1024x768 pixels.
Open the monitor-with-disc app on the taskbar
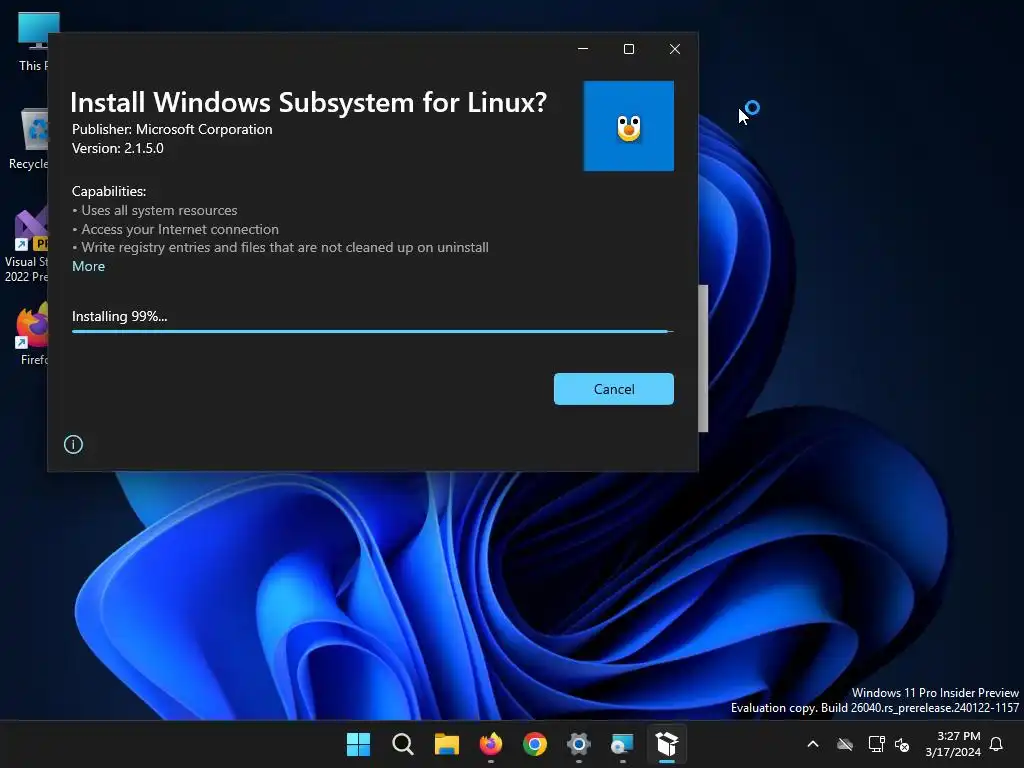tap(622, 744)
